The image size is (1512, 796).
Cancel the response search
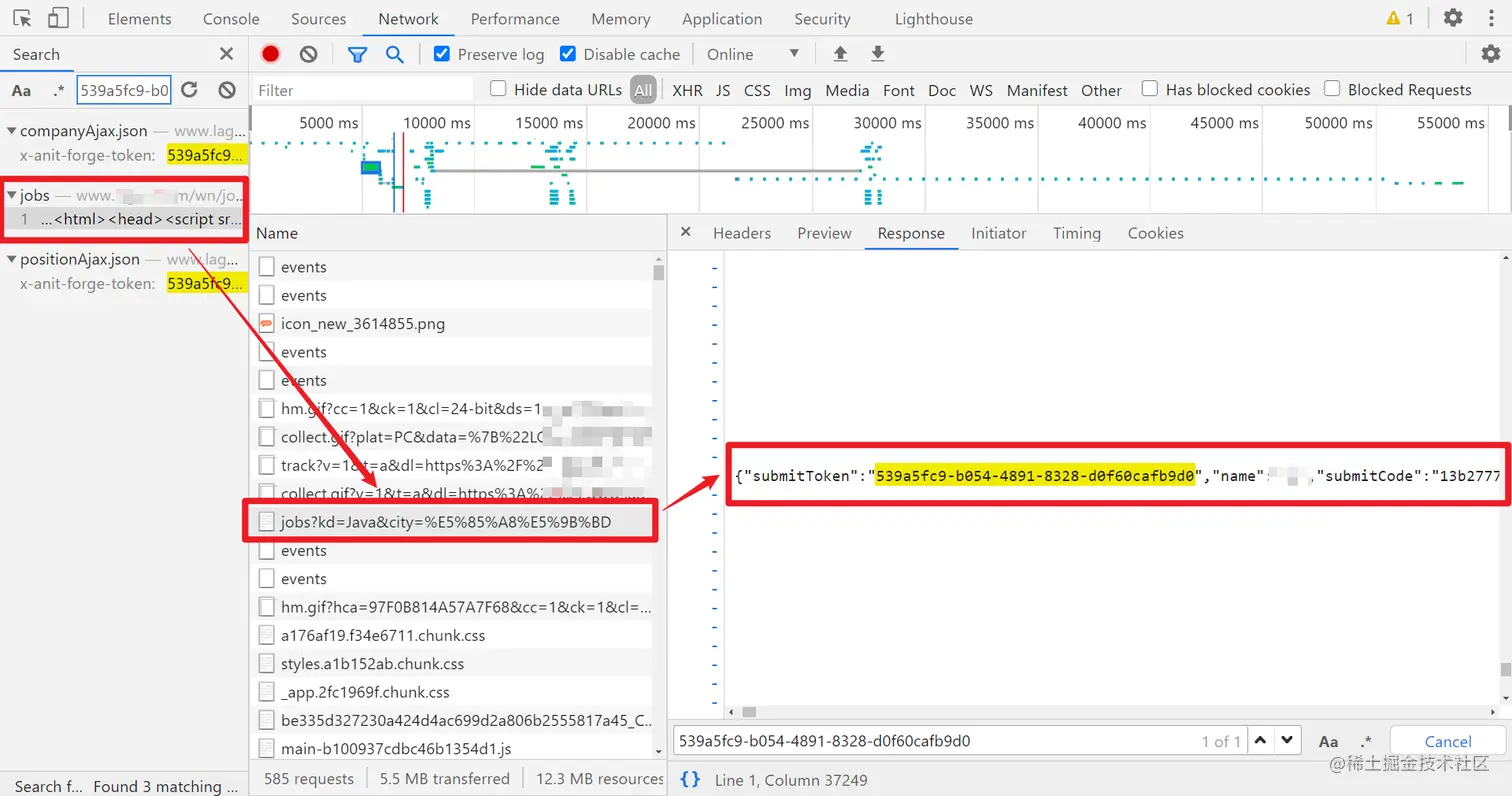click(x=1447, y=741)
